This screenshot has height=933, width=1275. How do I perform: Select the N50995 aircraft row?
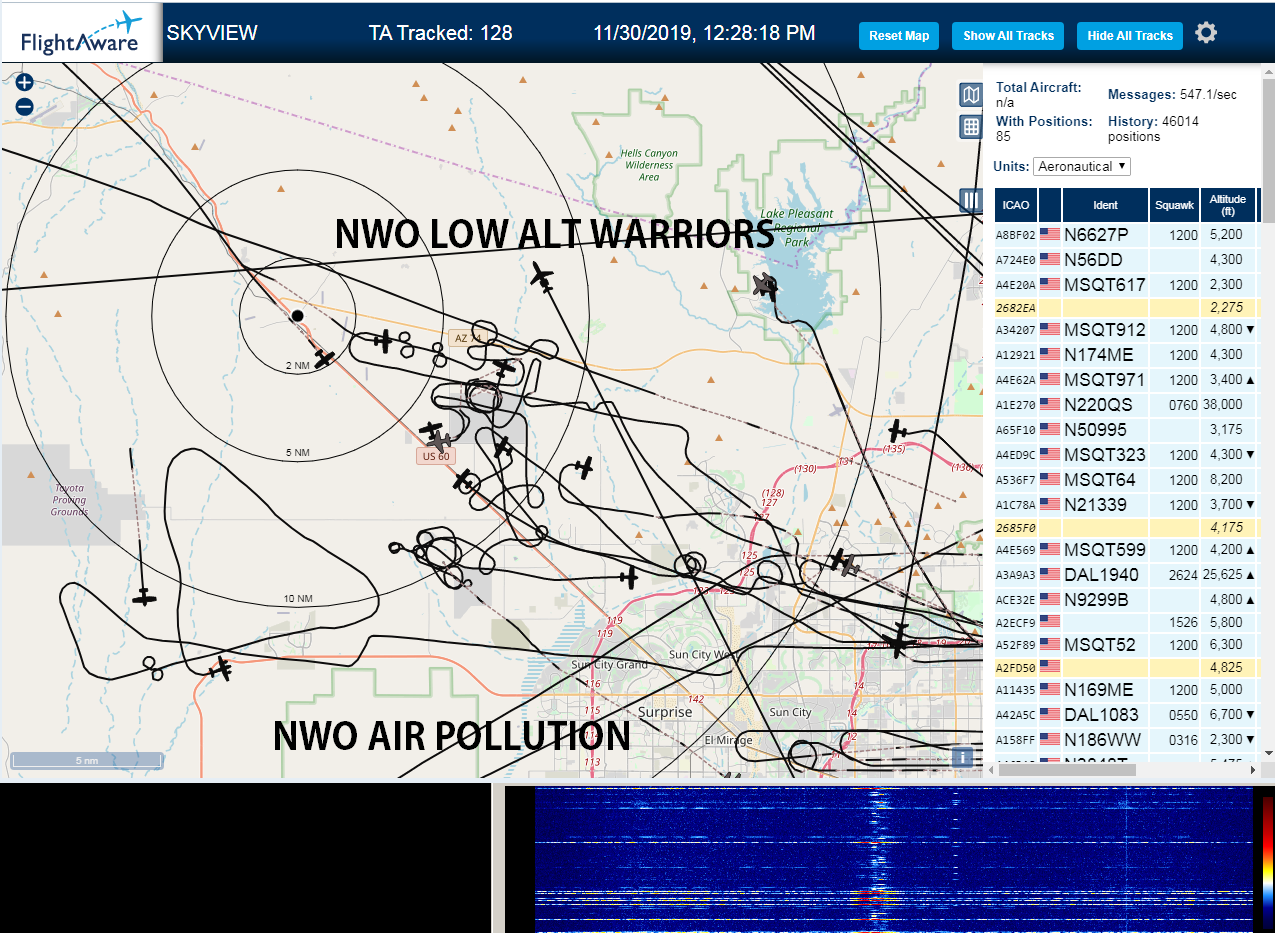[1126, 430]
